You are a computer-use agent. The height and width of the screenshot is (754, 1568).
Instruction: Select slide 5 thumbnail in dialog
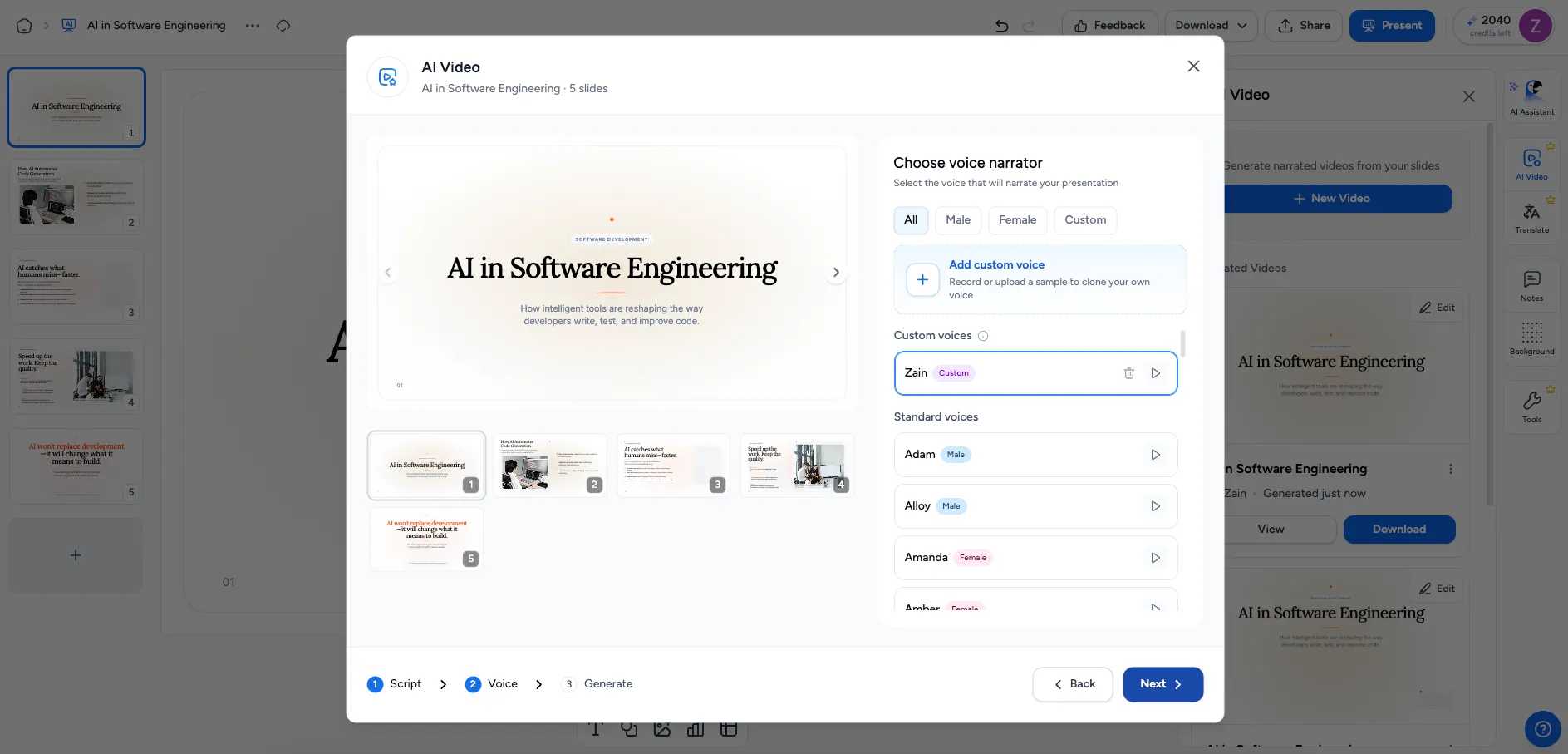[427, 540]
